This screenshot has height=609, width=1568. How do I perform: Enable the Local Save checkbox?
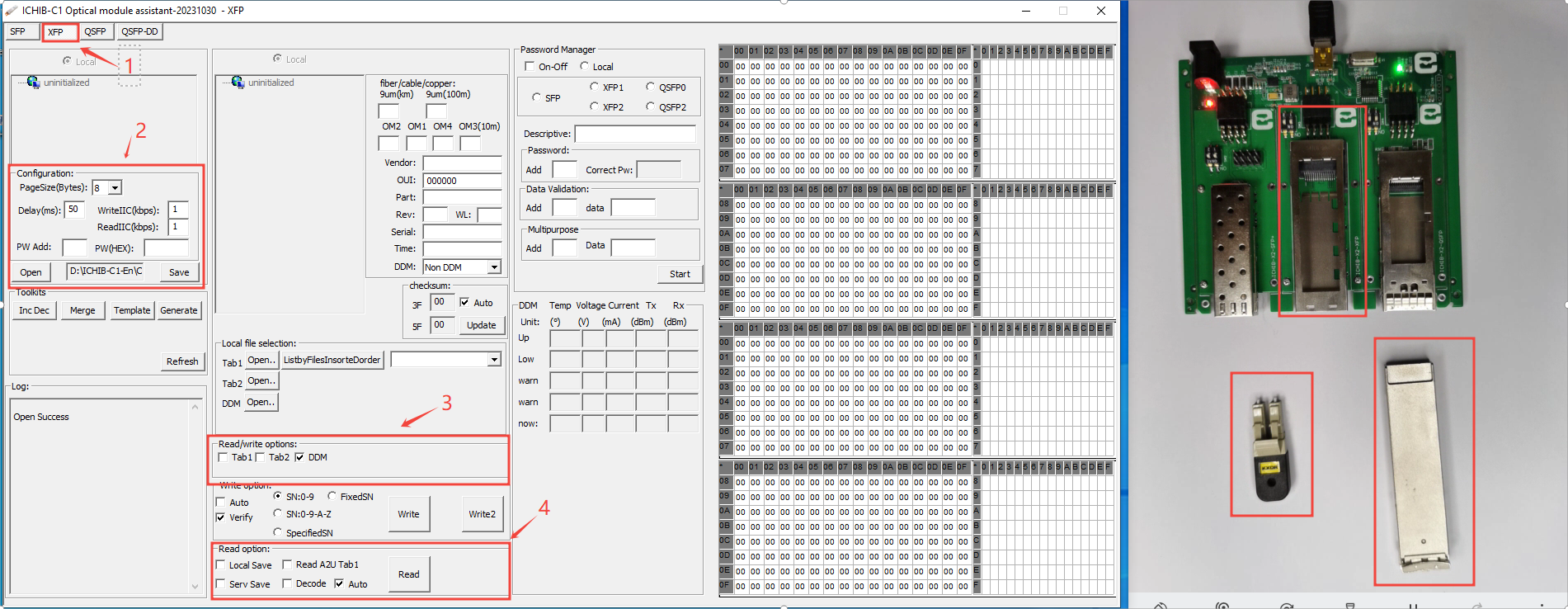220,565
